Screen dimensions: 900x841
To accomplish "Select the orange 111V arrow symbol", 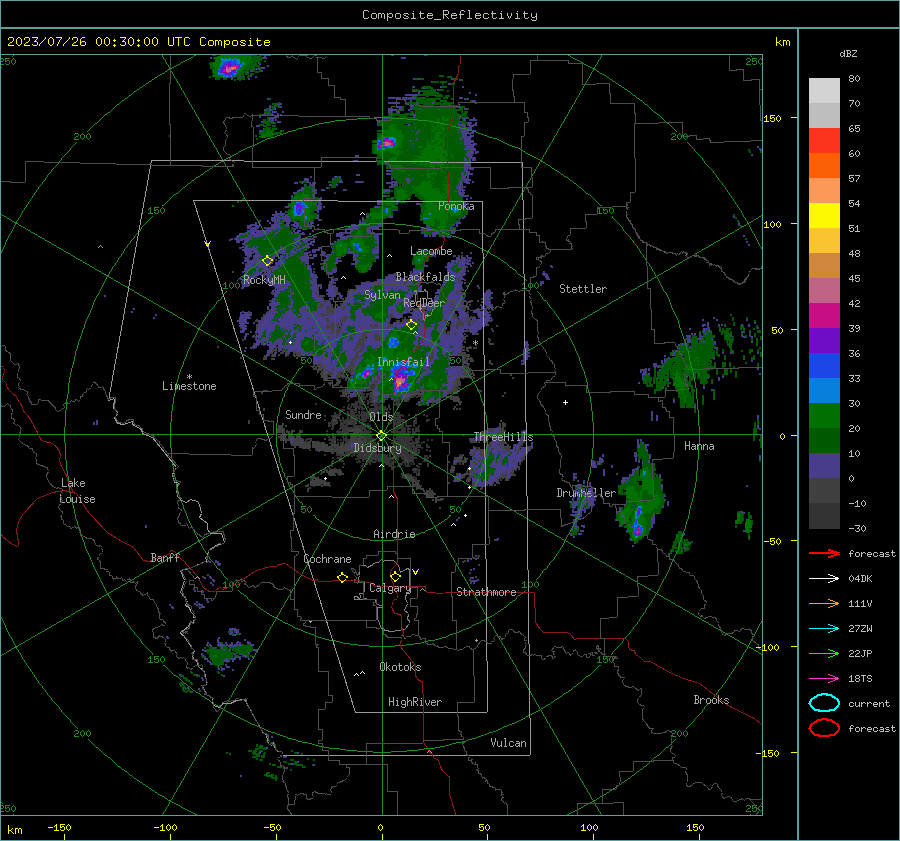I will click(x=824, y=603).
